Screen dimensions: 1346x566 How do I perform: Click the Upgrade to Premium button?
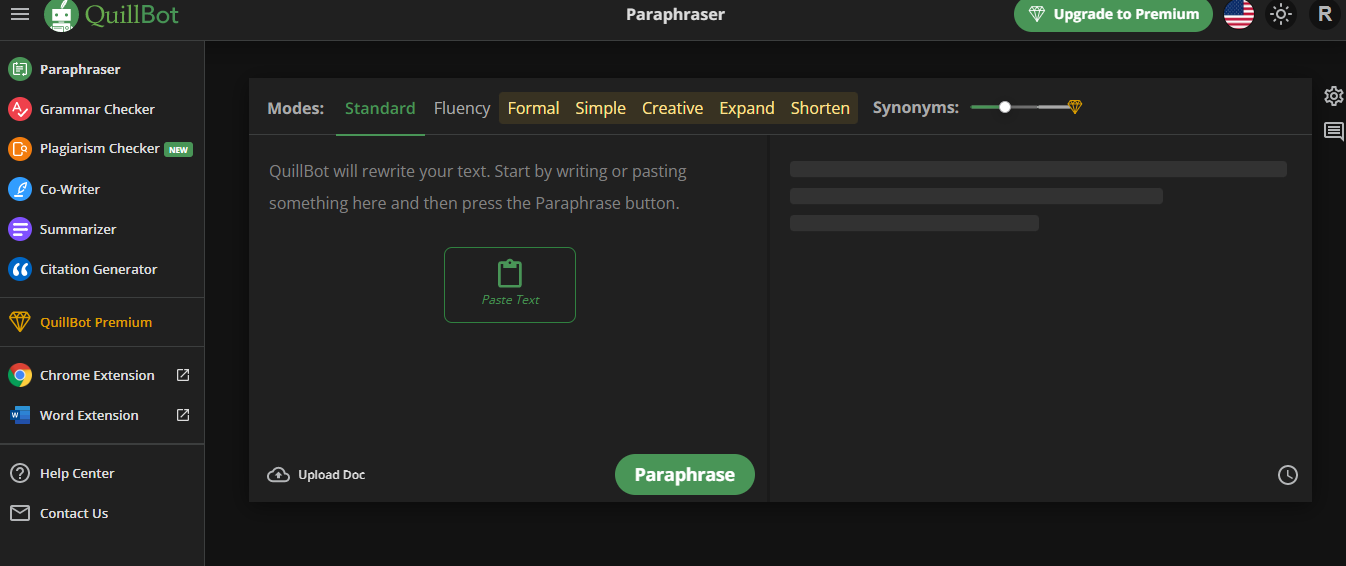click(x=1113, y=14)
